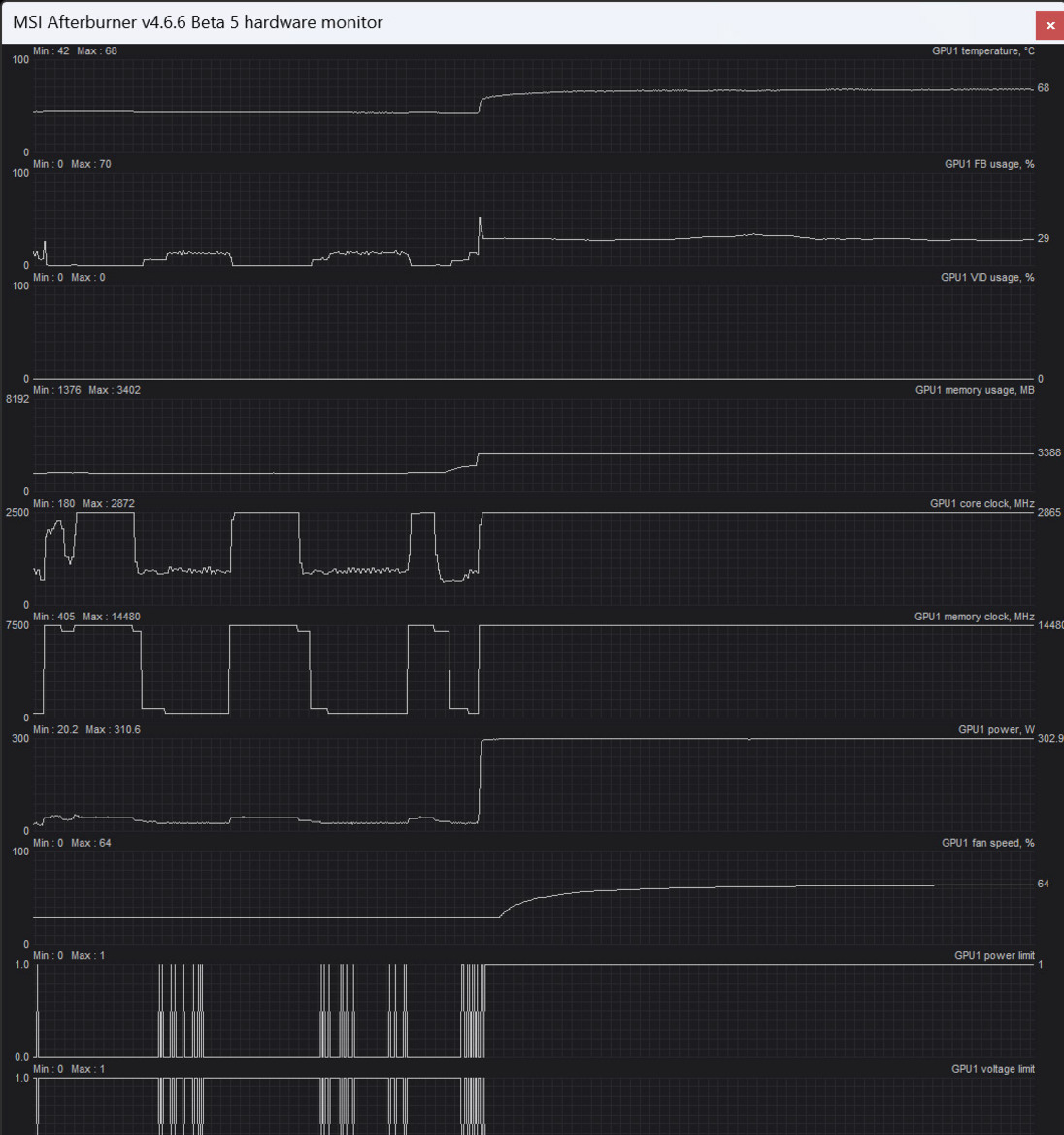The image size is (1064, 1135).
Task: Click the current core clock value 2865
Action: coord(1049,513)
